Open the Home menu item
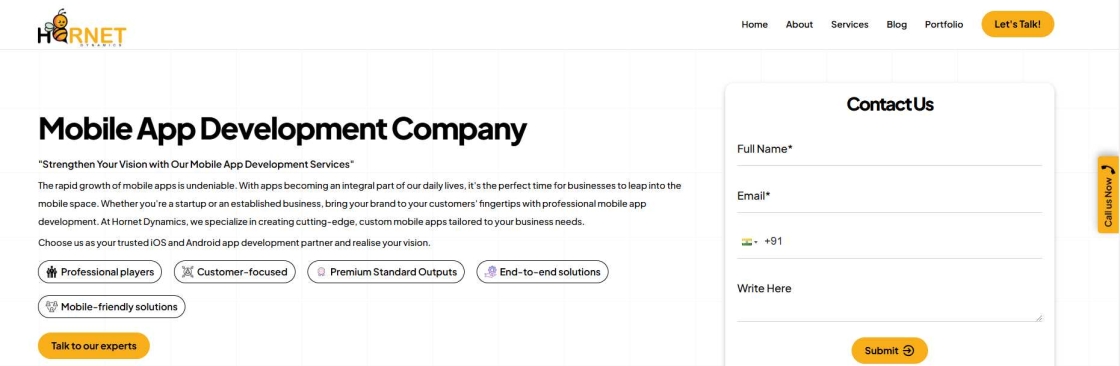1120x366 pixels. pyautogui.click(x=754, y=24)
